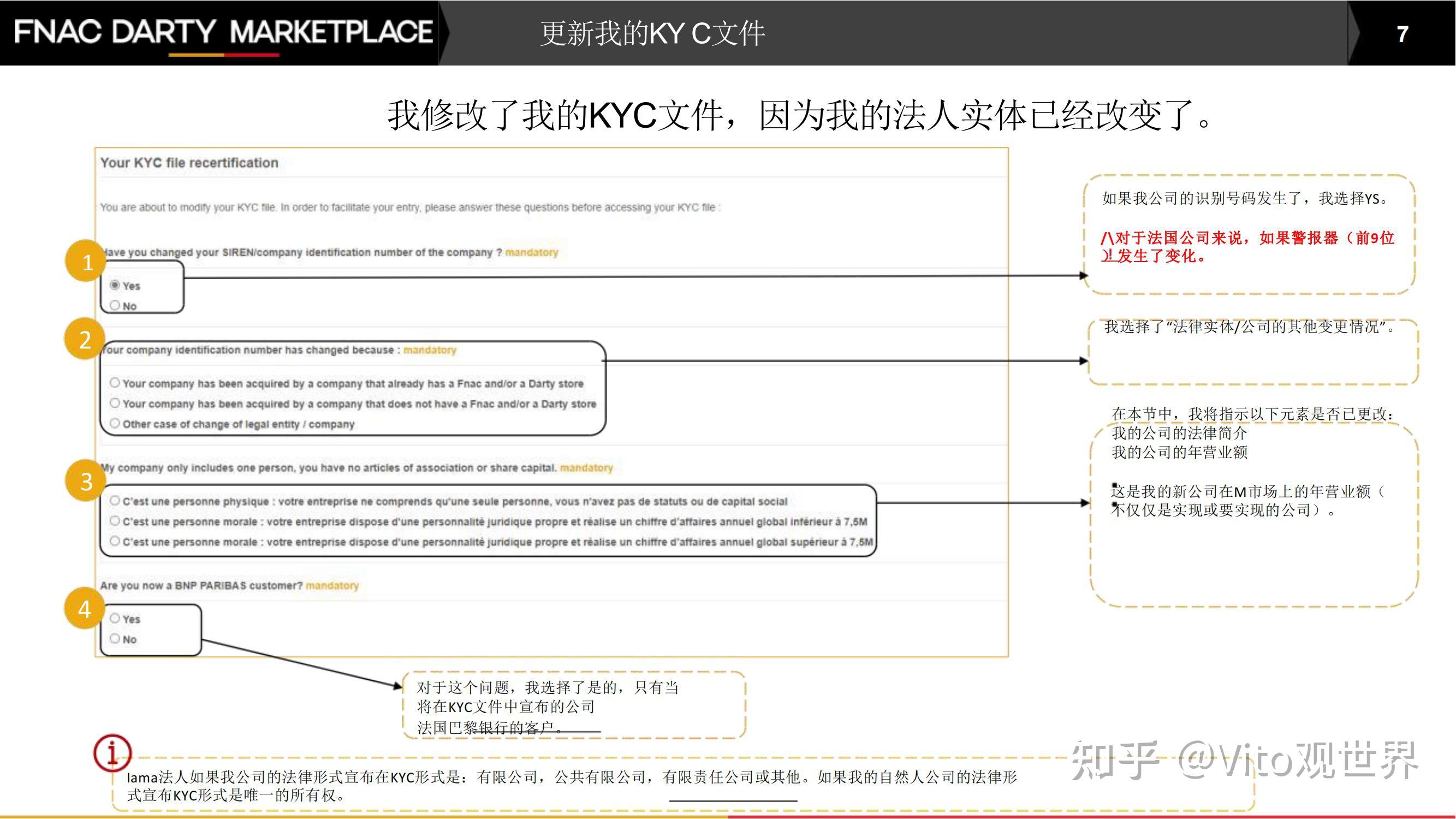Select personne morale supérieur à 7,5M option
The image size is (1456, 819).
(x=115, y=541)
